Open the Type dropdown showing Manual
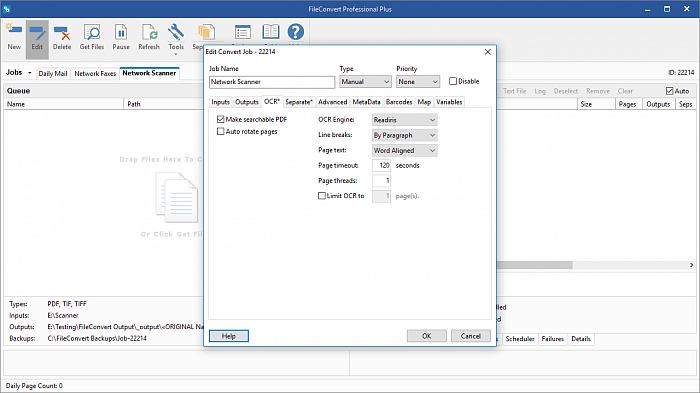The image size is (700, 393). (x=365, y=82)
